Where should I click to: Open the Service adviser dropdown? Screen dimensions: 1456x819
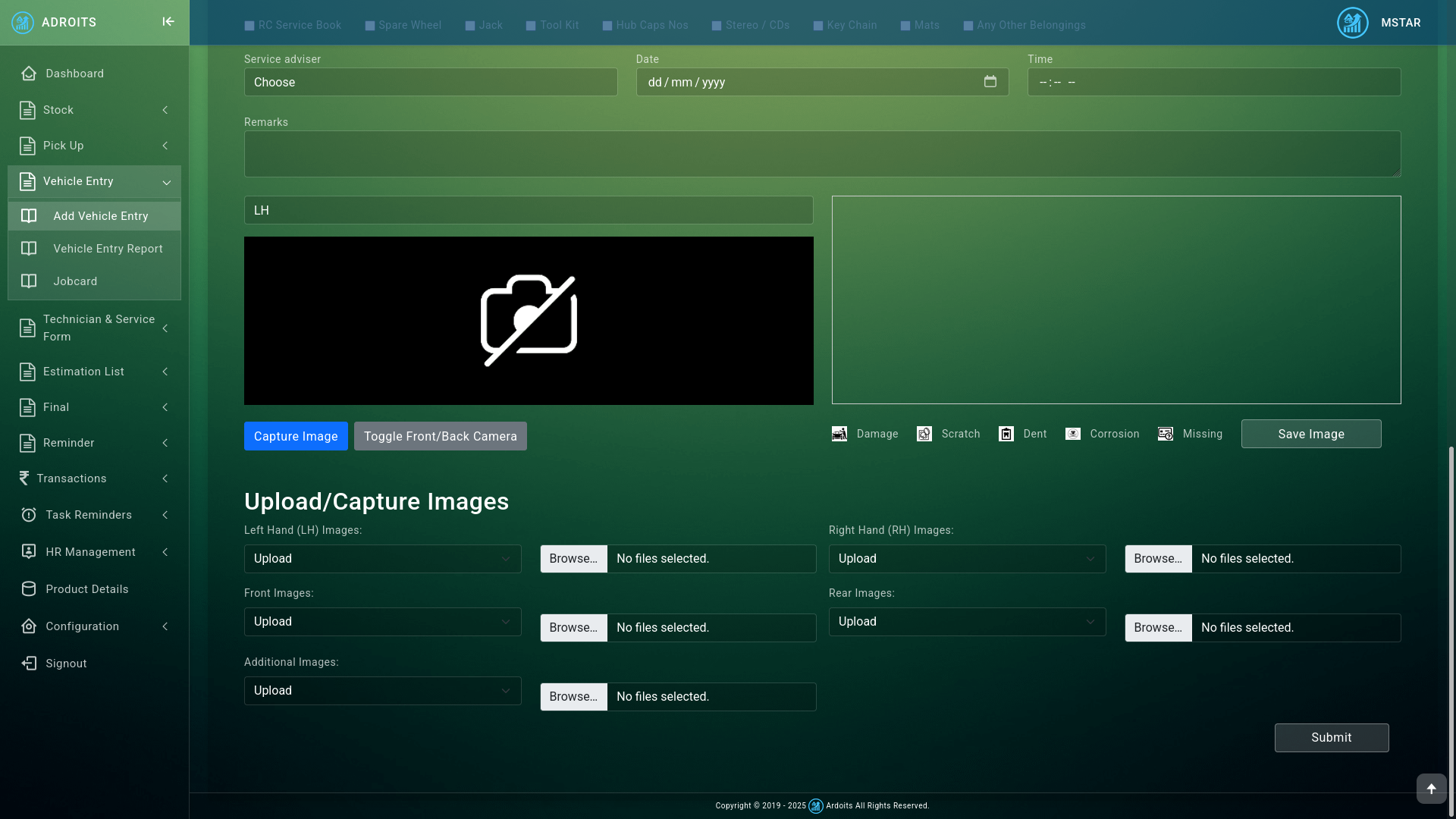[x=431, y=82]
